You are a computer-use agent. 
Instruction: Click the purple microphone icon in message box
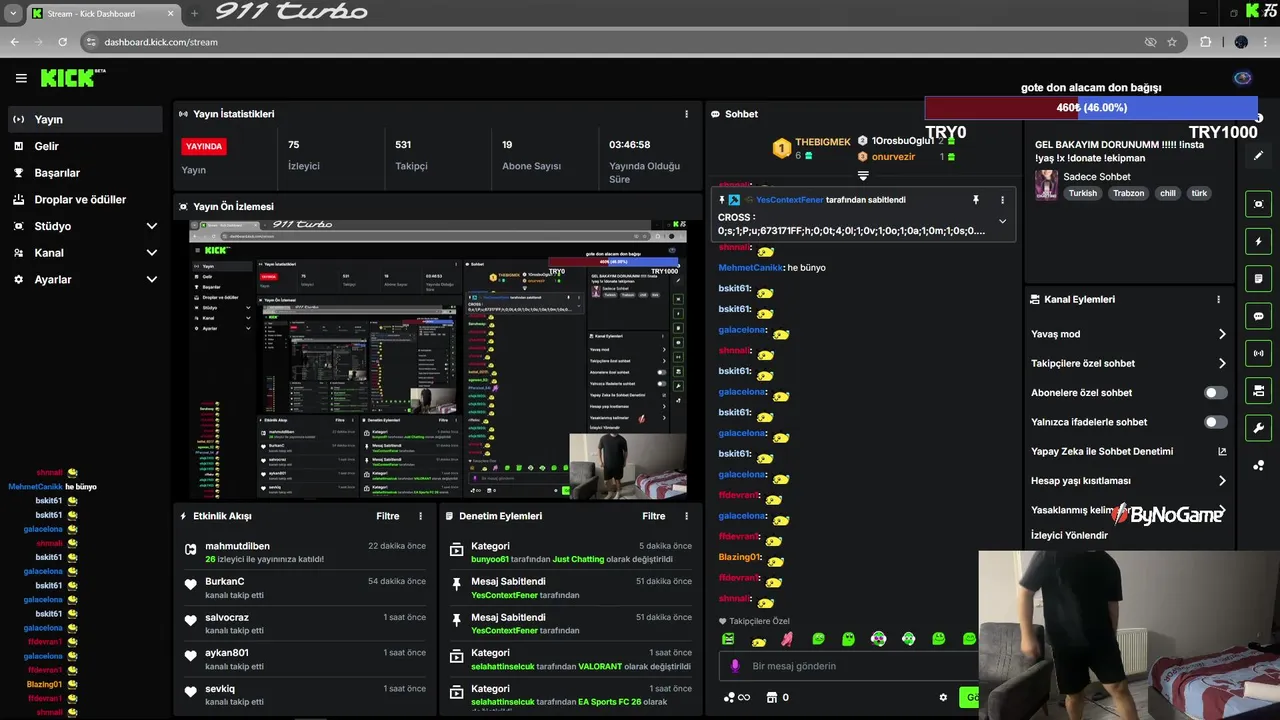(x=735, y=666)
